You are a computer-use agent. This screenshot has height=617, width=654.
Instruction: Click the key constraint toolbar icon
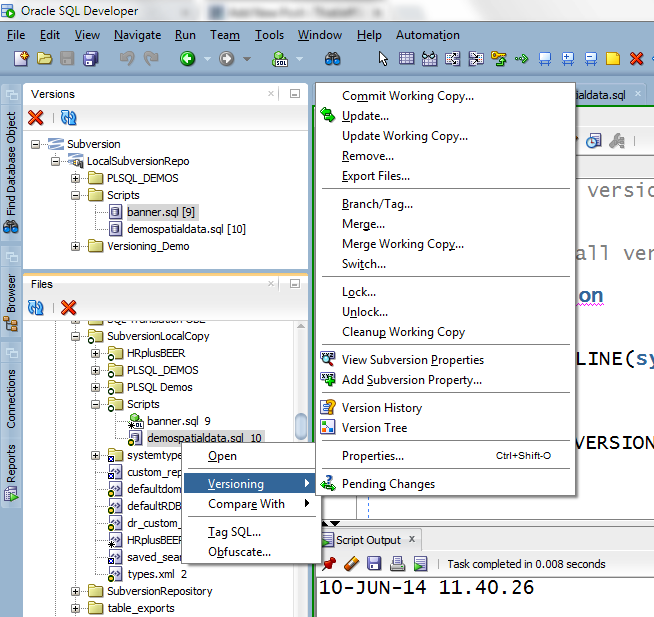[x=498, y=59]
